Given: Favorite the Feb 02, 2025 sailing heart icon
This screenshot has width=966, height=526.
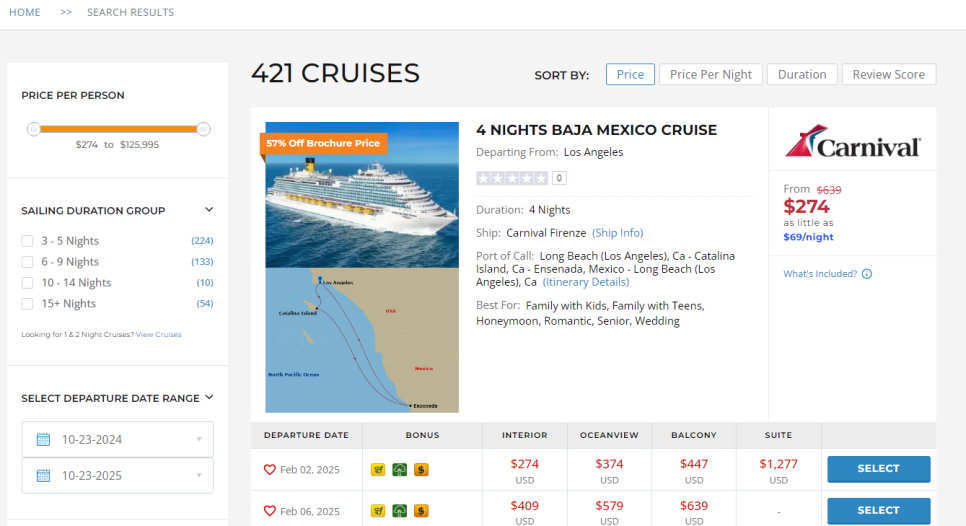Looking at the screenshot, I should coord(269,469).
